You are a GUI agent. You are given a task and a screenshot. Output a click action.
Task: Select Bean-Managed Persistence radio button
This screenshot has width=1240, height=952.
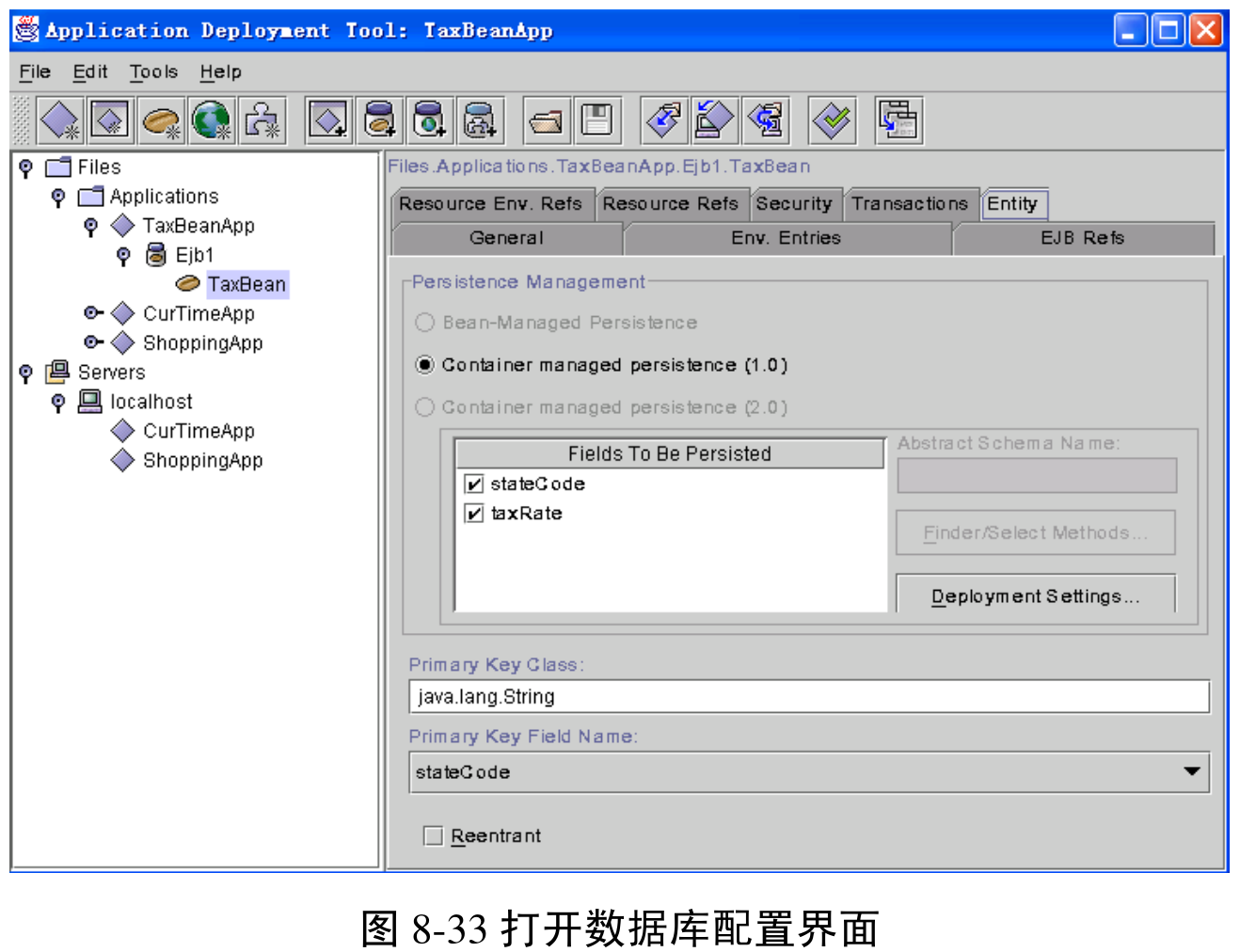point(425,323)
